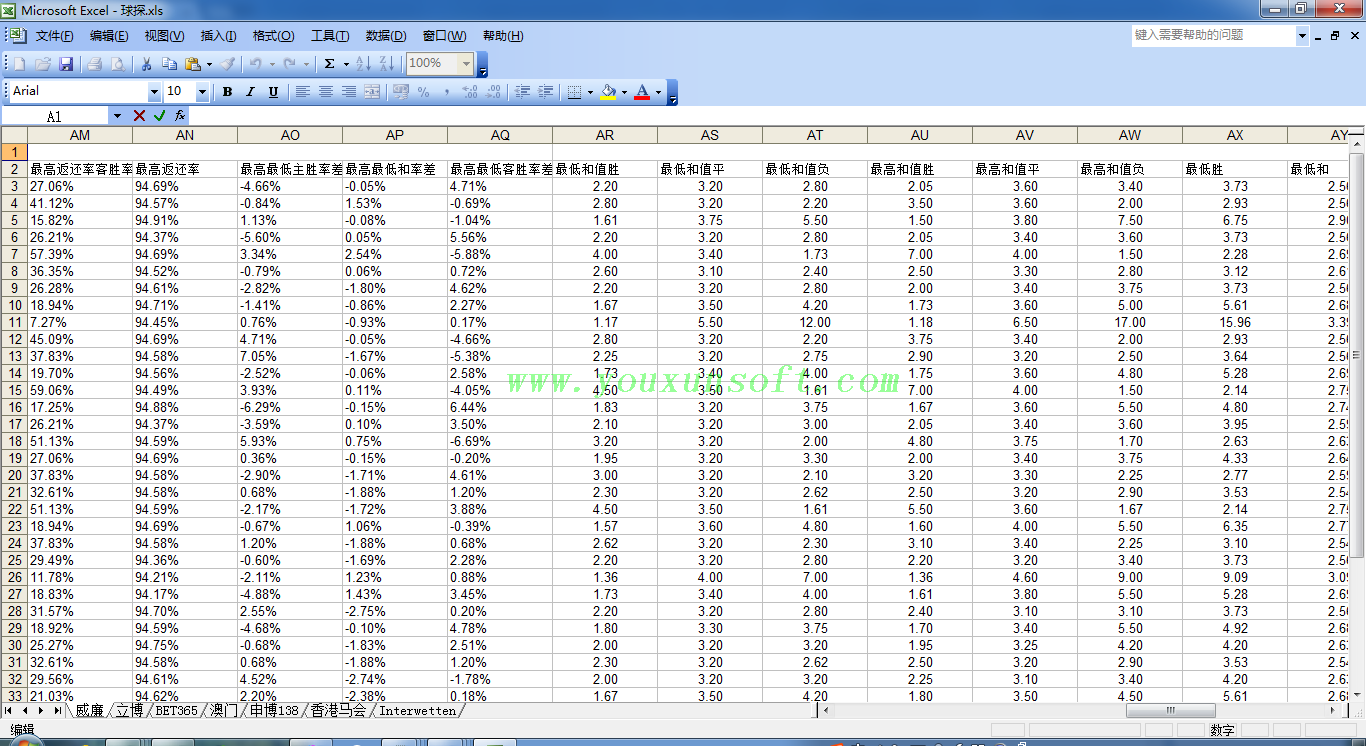Switch to the 立博 sheet tab
The image size is (1366, 746).
coord(129,711)
